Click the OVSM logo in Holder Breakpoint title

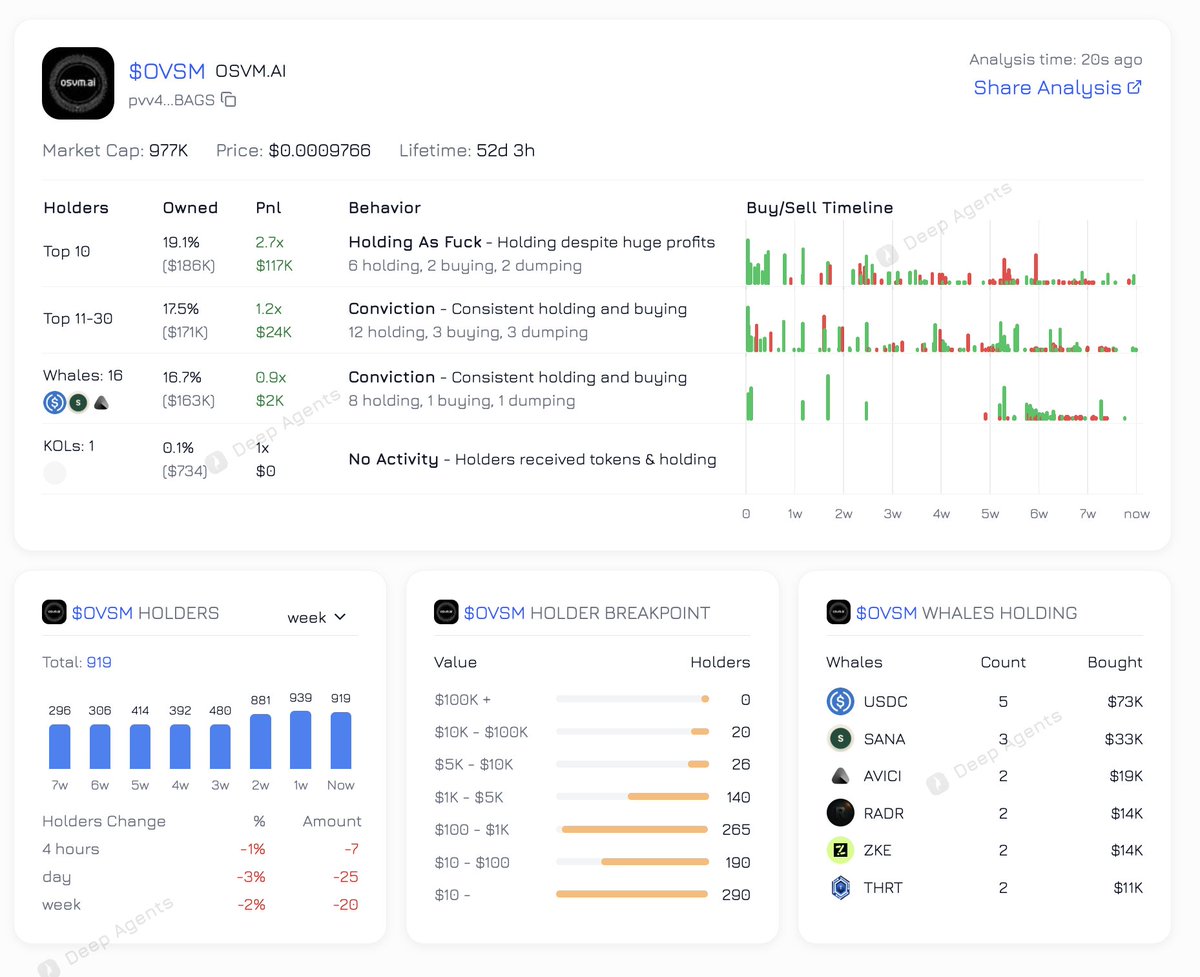click(x=446, y=613)
